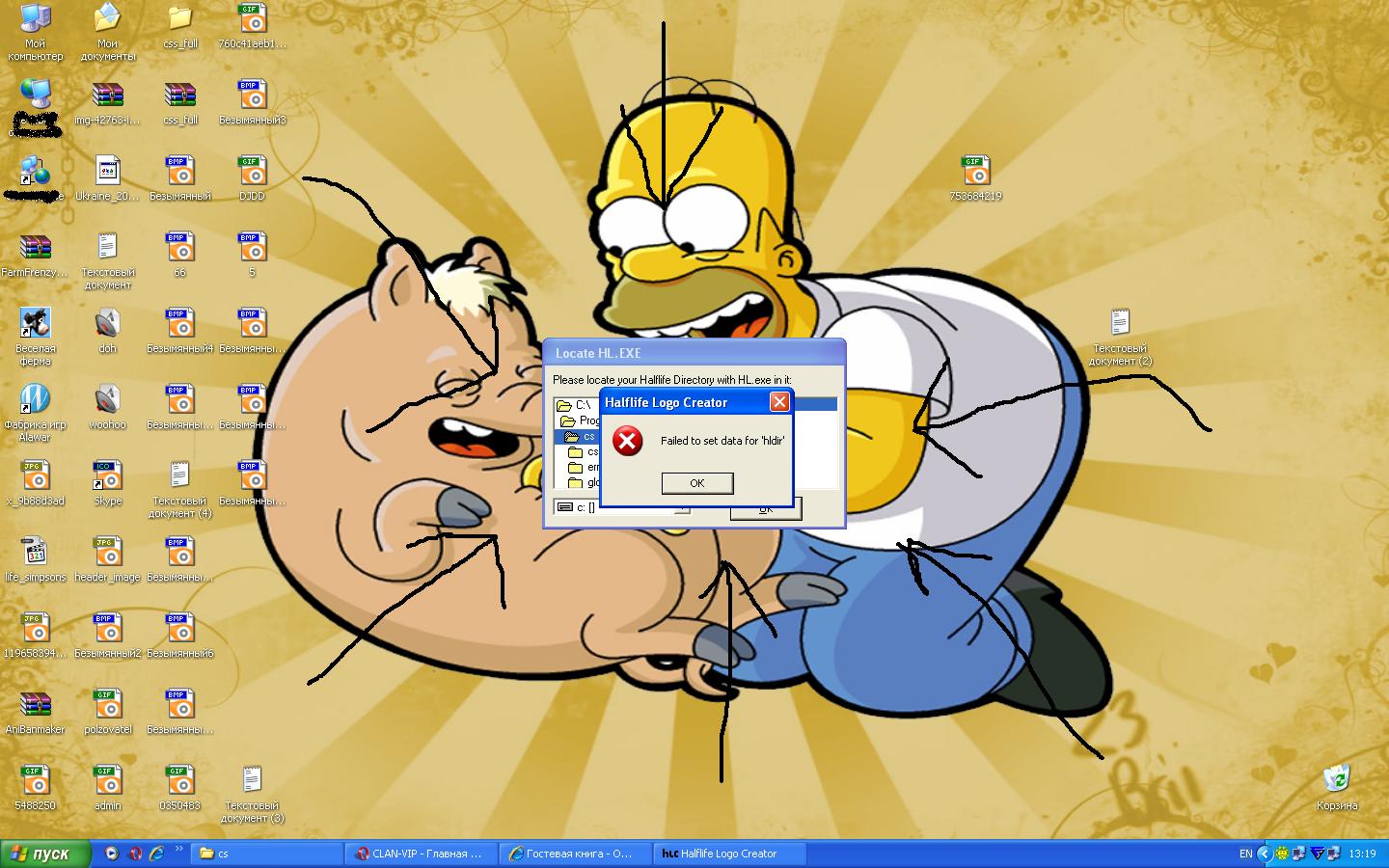Select the 119658394... JPG file icon
The height and width of the screenshot is (868, 1389).
tap(35, 637)
